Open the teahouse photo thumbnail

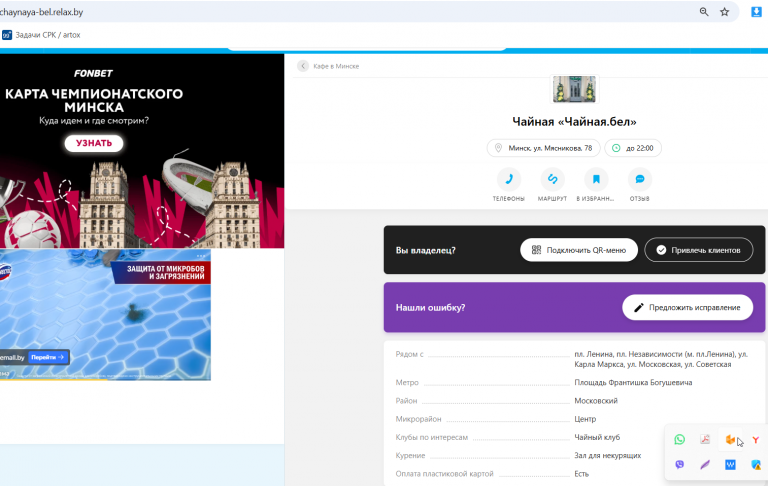(x=574, y=89)
